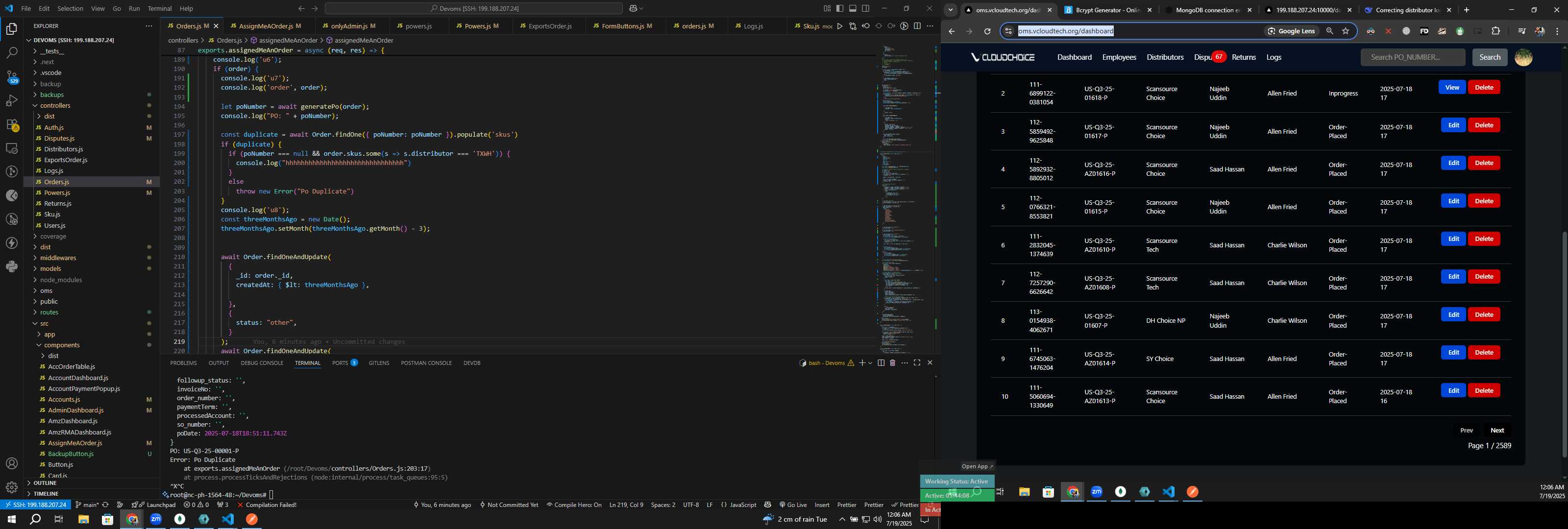1568x529 pixels.
Task: Expand the routes folder
Action: tap(49, 313)
